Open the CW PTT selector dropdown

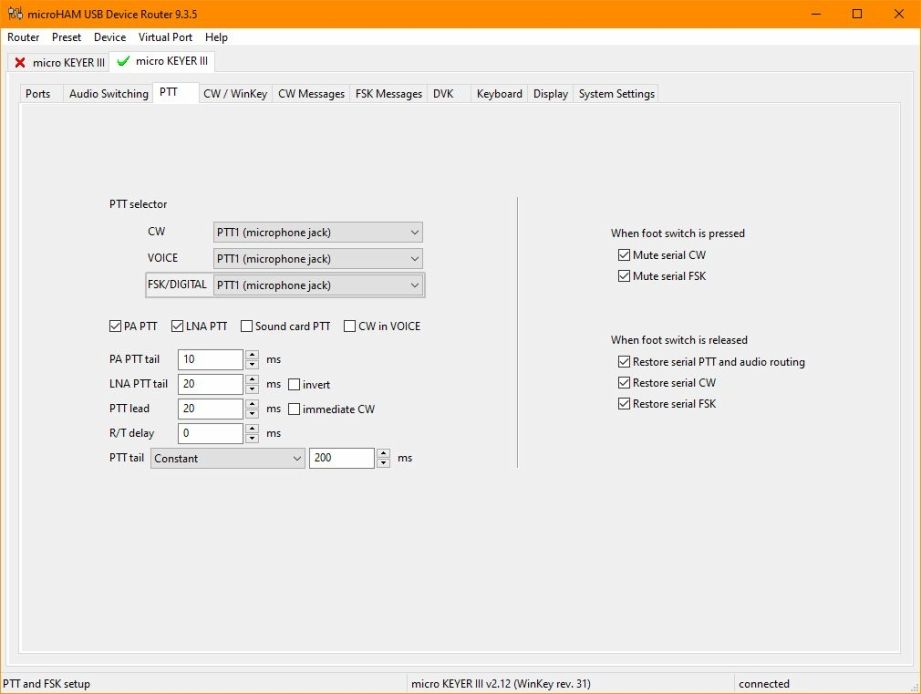click(318, 233)
